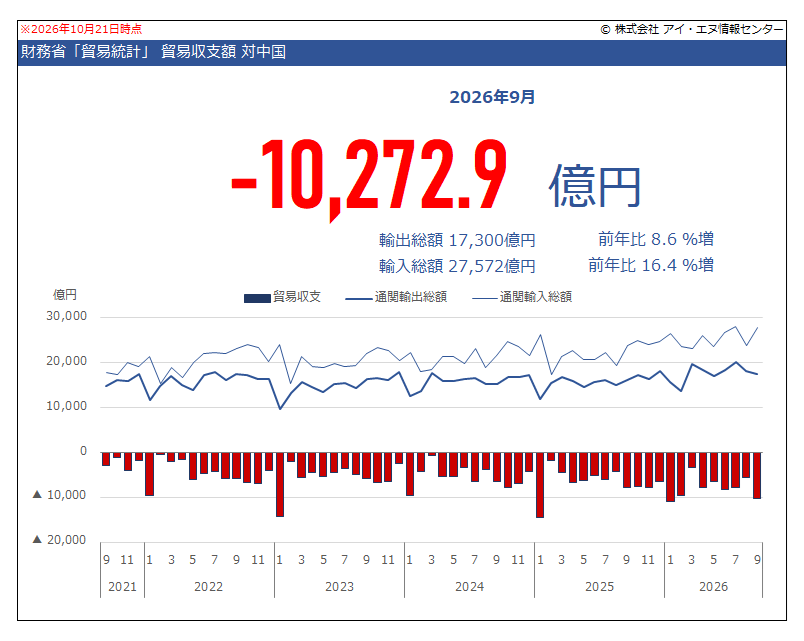Click the unit label 億円 beside the value
This screenshot has width=804, height=641.
(595, 186)
